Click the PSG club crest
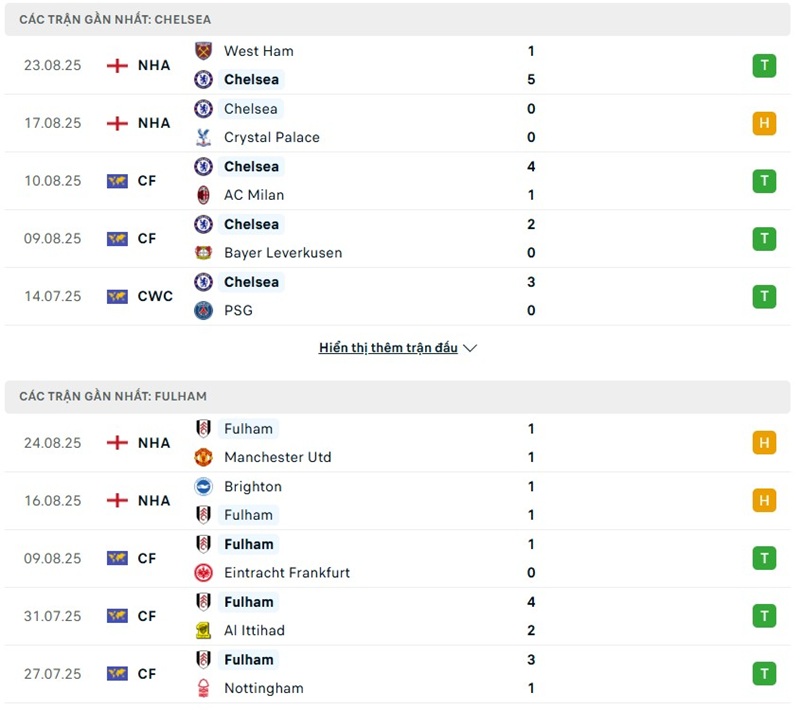Image resolution: width=800 pixels, height=710 pixels. pyautogui.click(x=204, y=310)
